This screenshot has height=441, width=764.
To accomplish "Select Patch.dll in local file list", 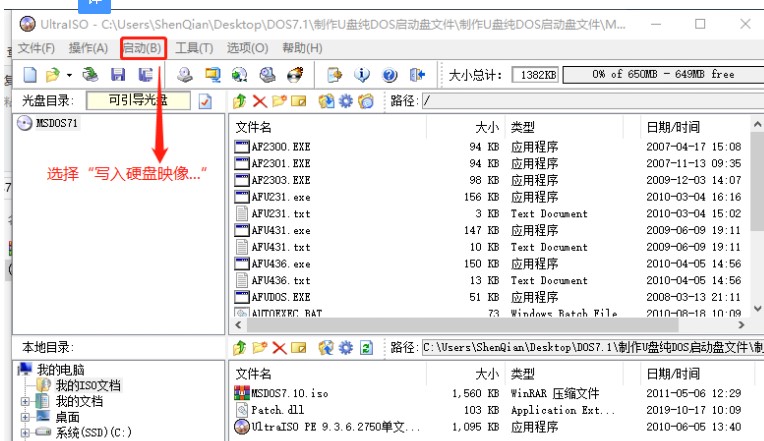I will pos(277,410).
